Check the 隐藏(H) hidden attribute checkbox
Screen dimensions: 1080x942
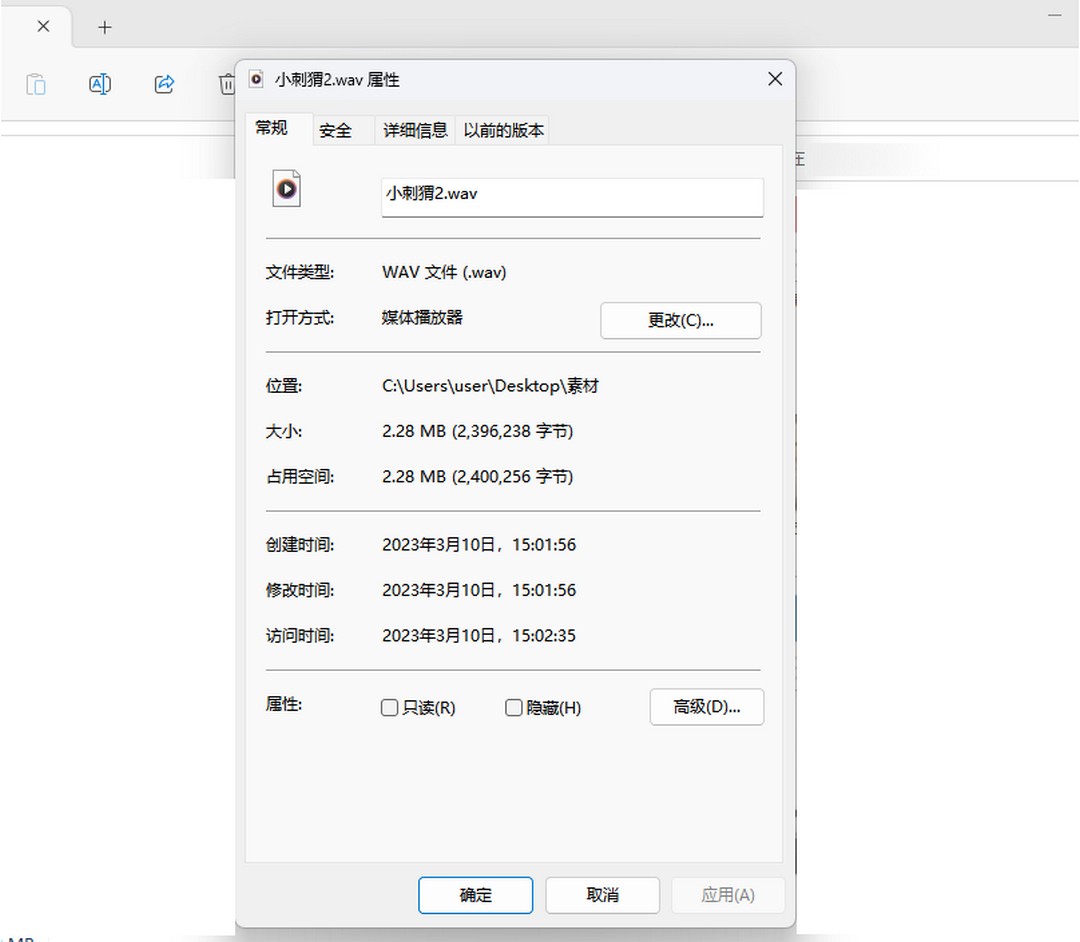(513, 707)
